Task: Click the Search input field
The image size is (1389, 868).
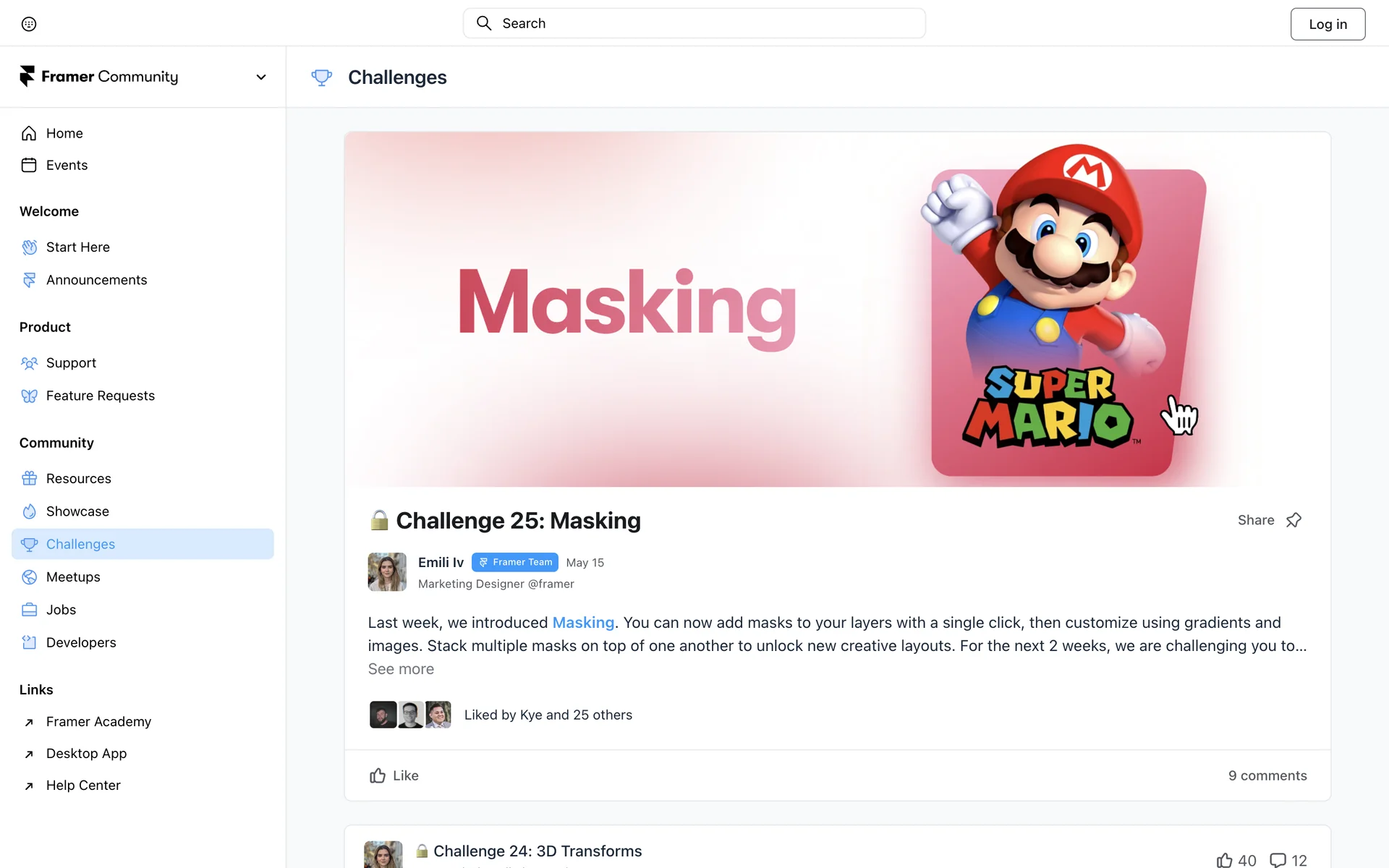Action: (694, 23)
